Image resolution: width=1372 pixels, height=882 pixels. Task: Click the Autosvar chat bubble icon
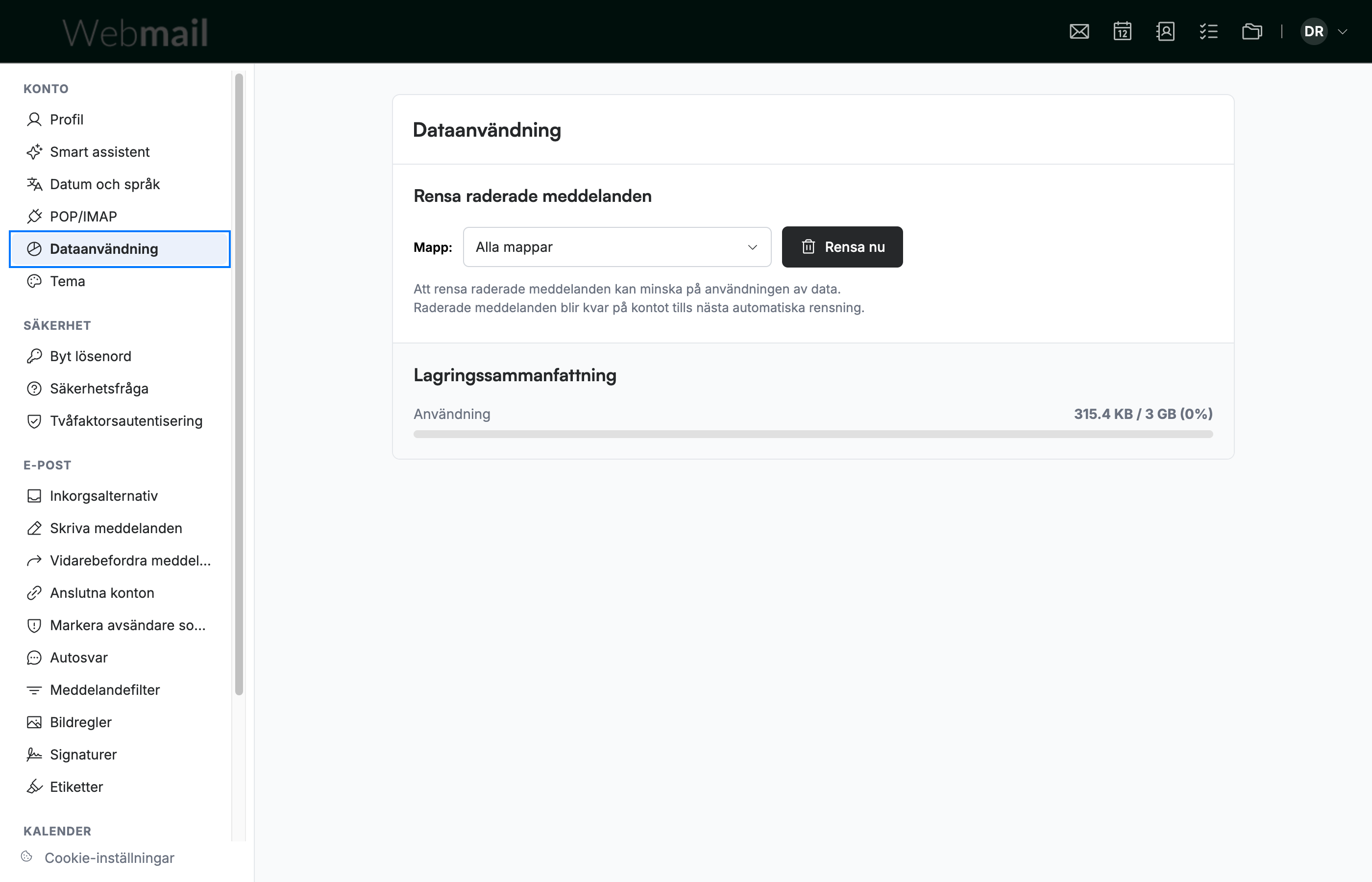coord(34,658)
